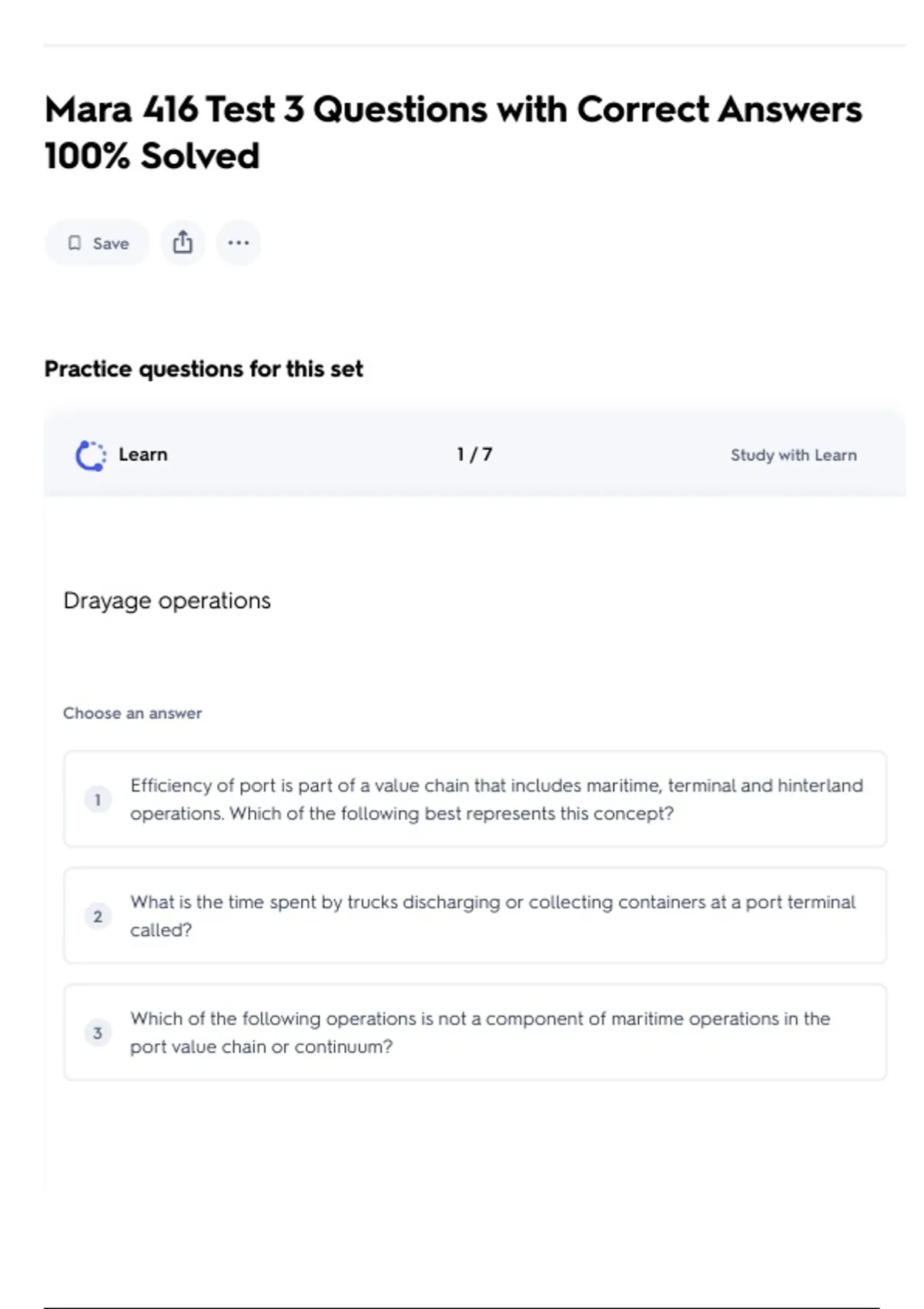The height and width of the screenshot is (1309, 924).
Task: Click the Practice questions for this set heading
Action: tap(203, 369)
